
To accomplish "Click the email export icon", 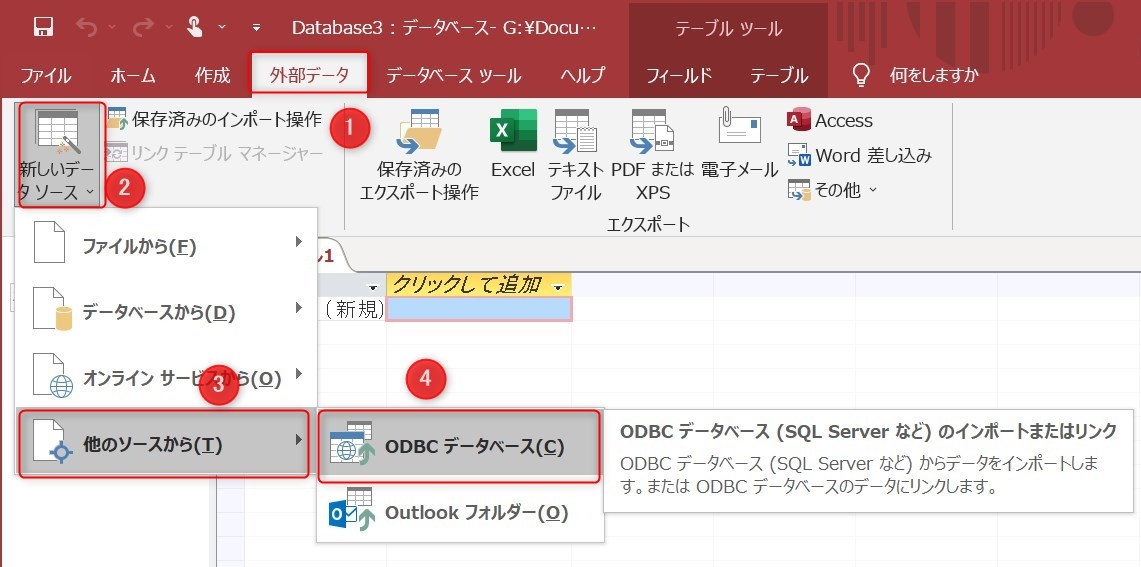I will (739, 146).
